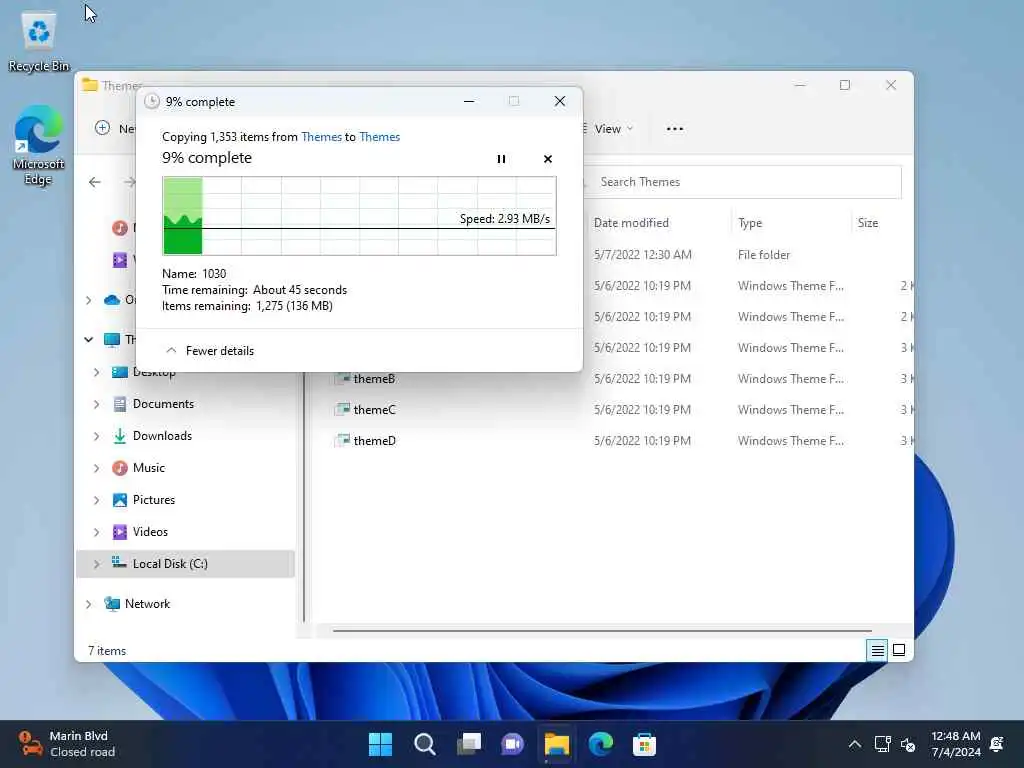The width and height of the screenshot is (1024, 768).
Task: Expand the Videos tree node
Action: point(97,532)
